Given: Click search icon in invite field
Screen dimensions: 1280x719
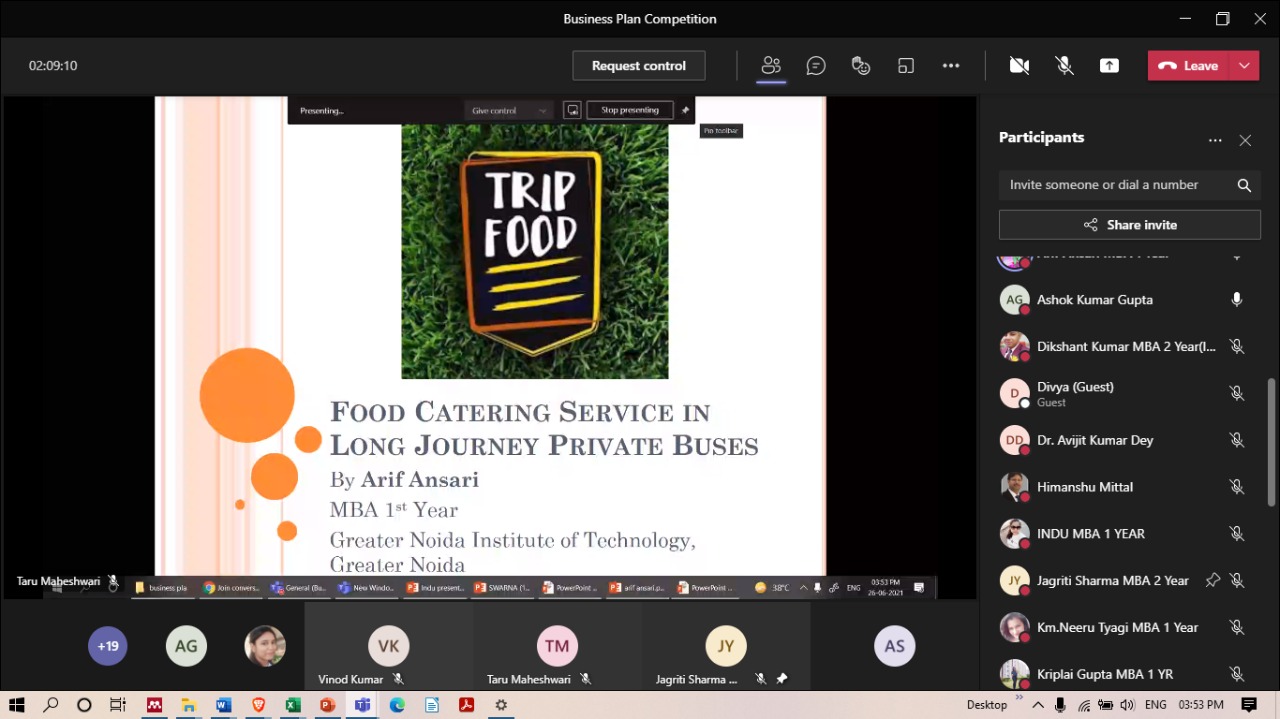Looking at the screenshot, I should (x=1244, y=185).
